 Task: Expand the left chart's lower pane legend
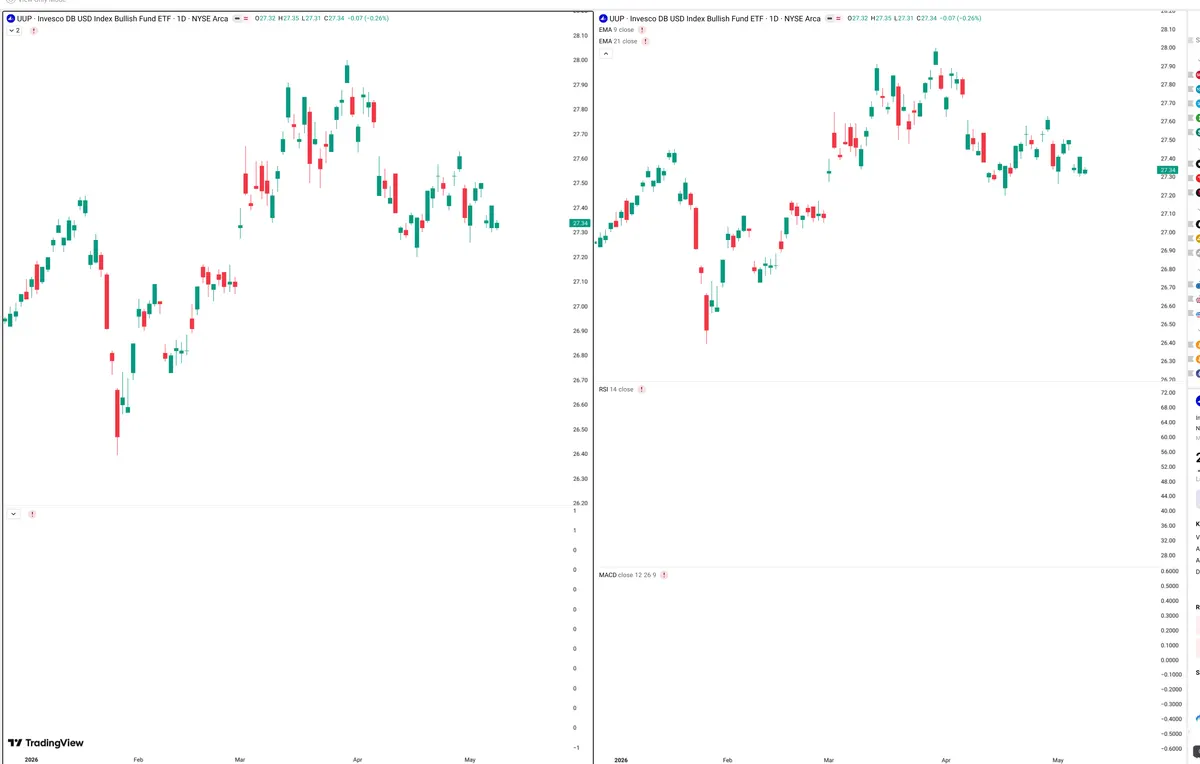(14, 514)
